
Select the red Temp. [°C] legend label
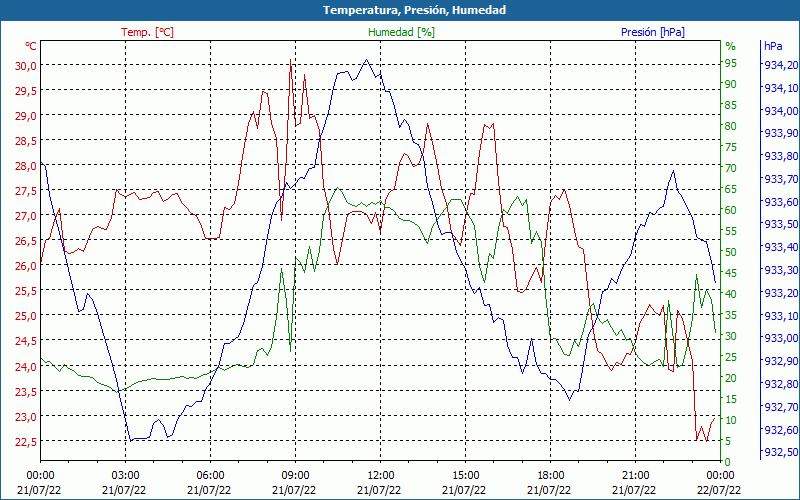pos(147,32)
